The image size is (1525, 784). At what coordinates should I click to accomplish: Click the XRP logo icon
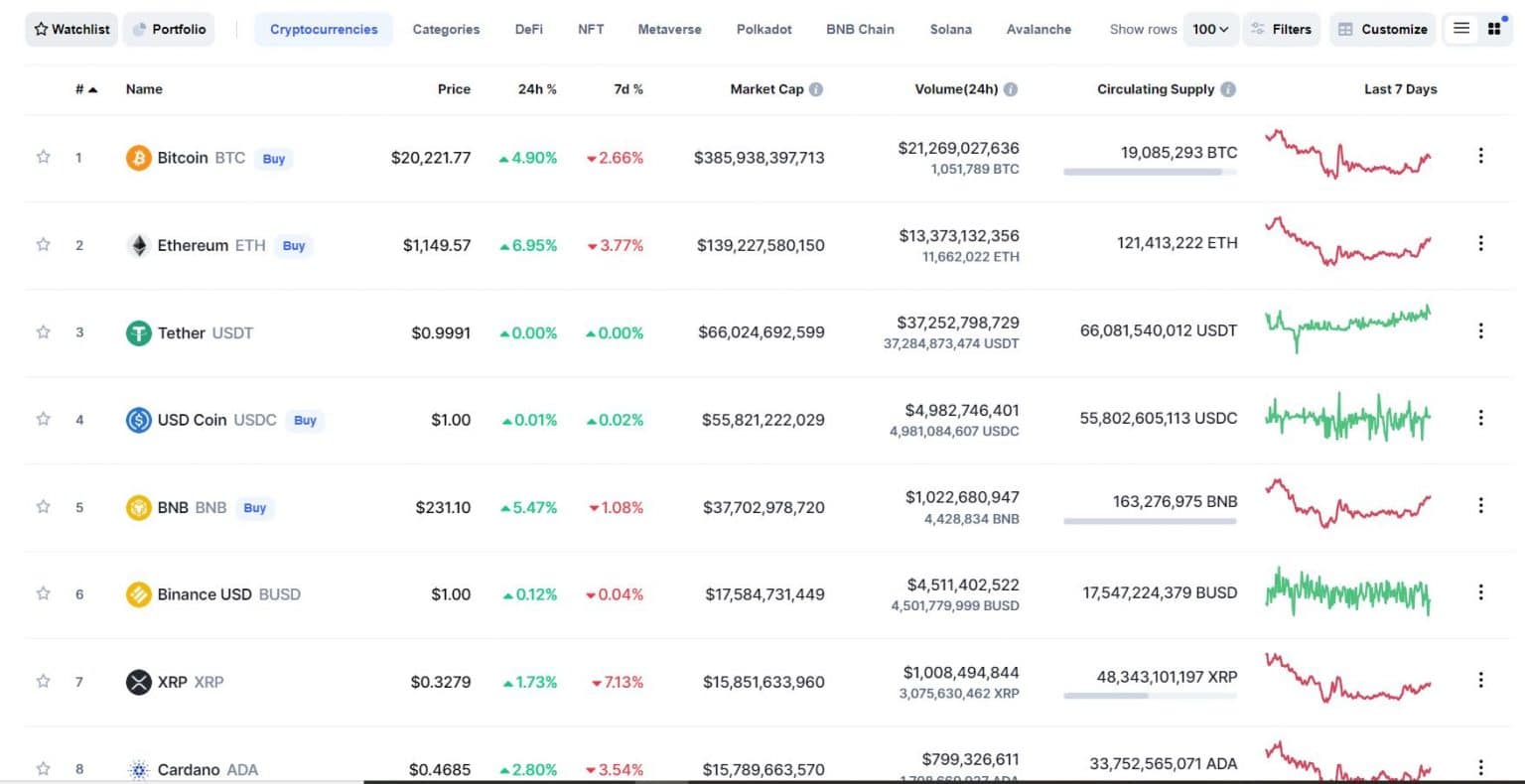138,682
